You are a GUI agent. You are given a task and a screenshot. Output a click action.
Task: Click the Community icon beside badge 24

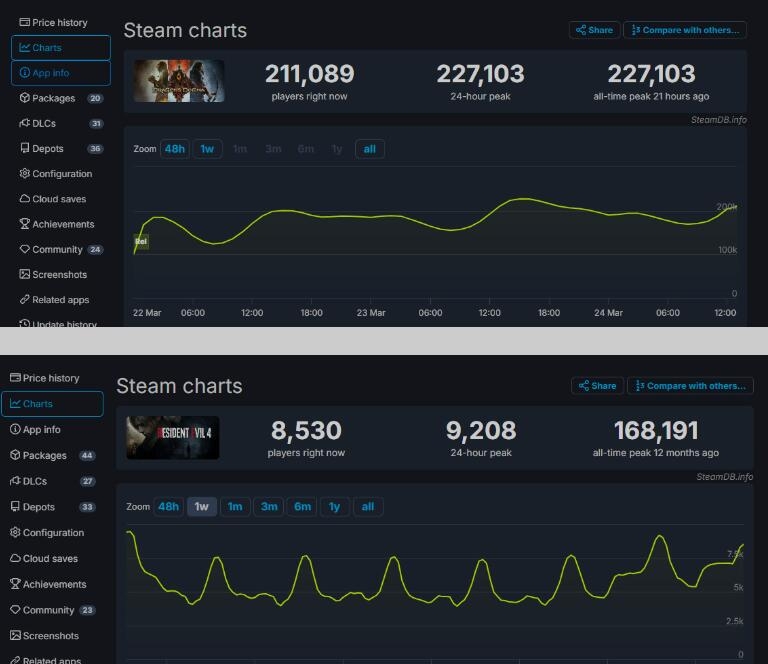[x=24, y=249]
